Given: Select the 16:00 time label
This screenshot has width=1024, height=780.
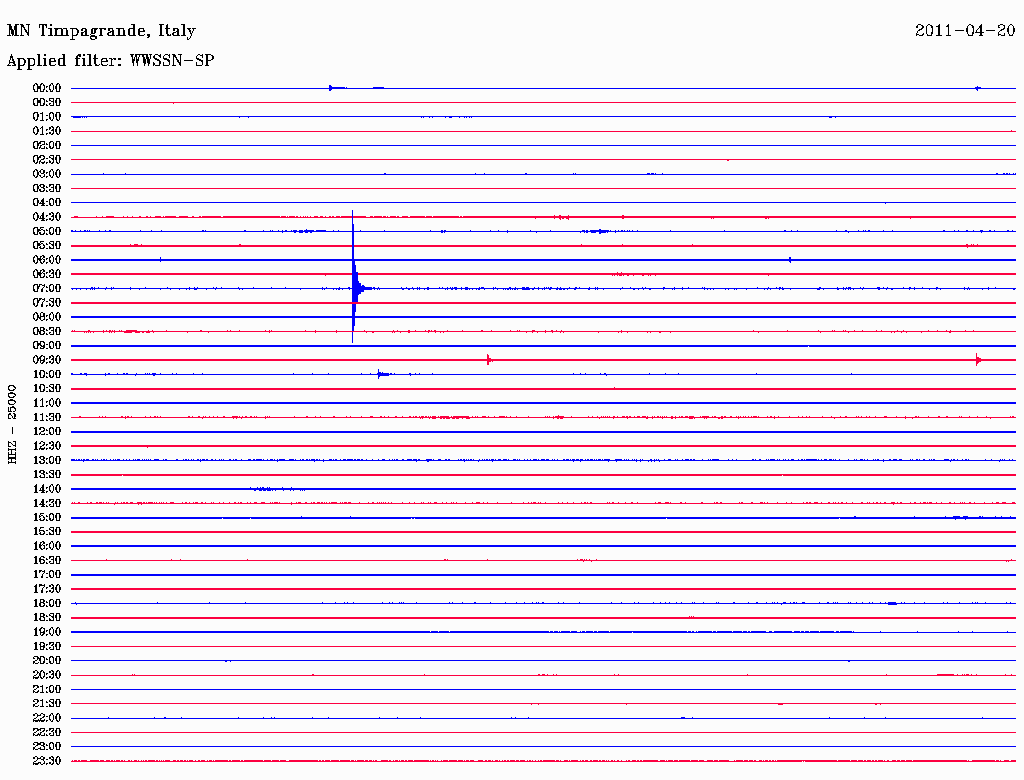Looking at the screenshot, I should coord(47,546).
